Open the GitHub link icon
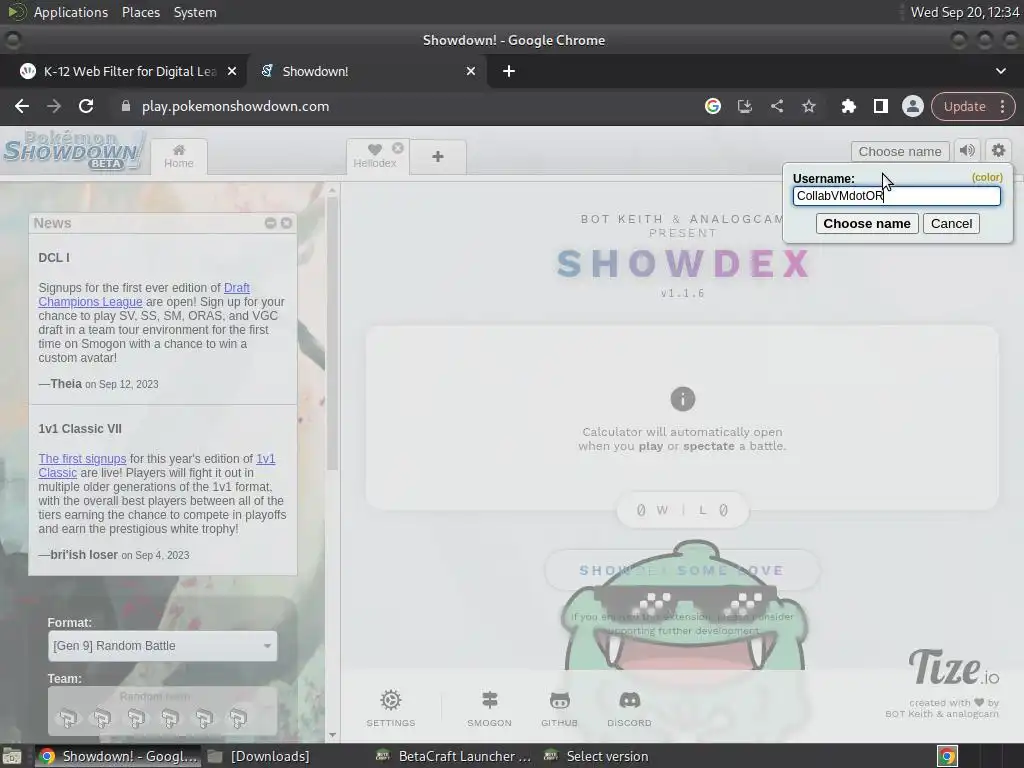The image size is (1024, 768). pos(559,708)
